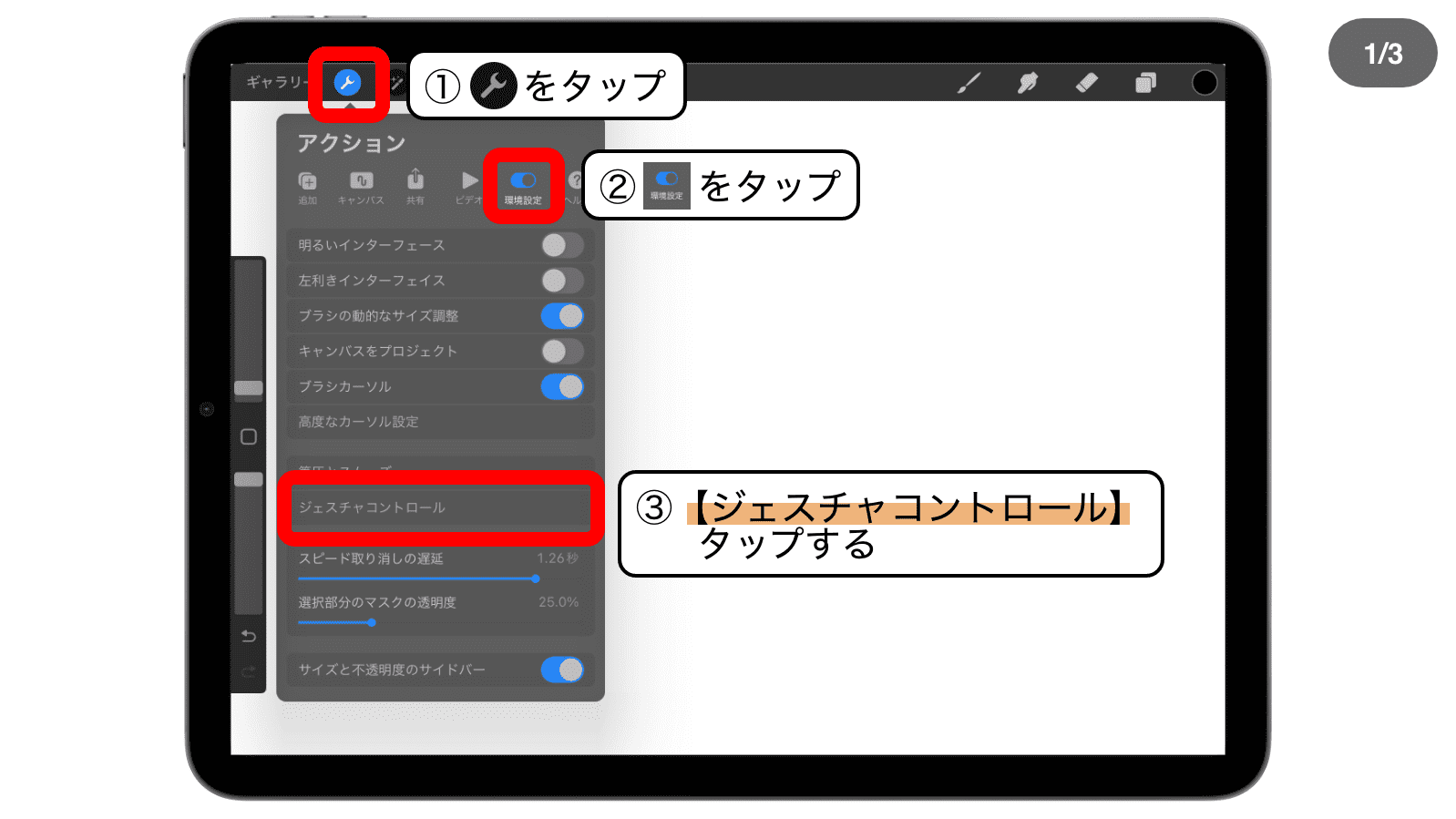Tap the Gallery (ギャラリー) button
Screen dimensions: 1456x819
pos(277,83)
